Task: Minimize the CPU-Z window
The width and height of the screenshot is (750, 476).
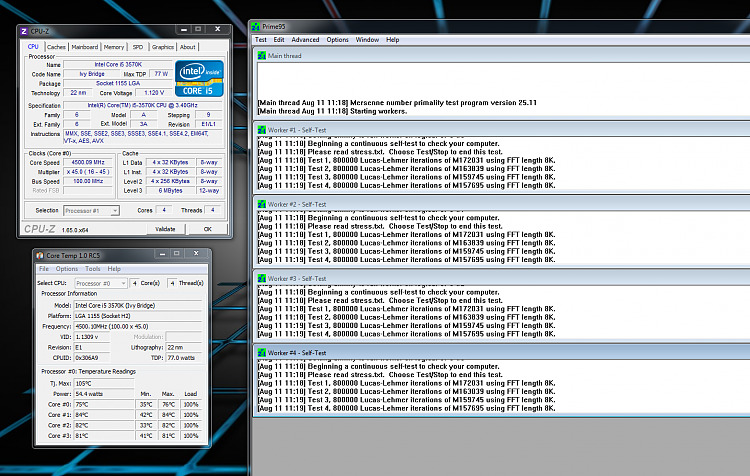Action: click(x=184, y=30)
